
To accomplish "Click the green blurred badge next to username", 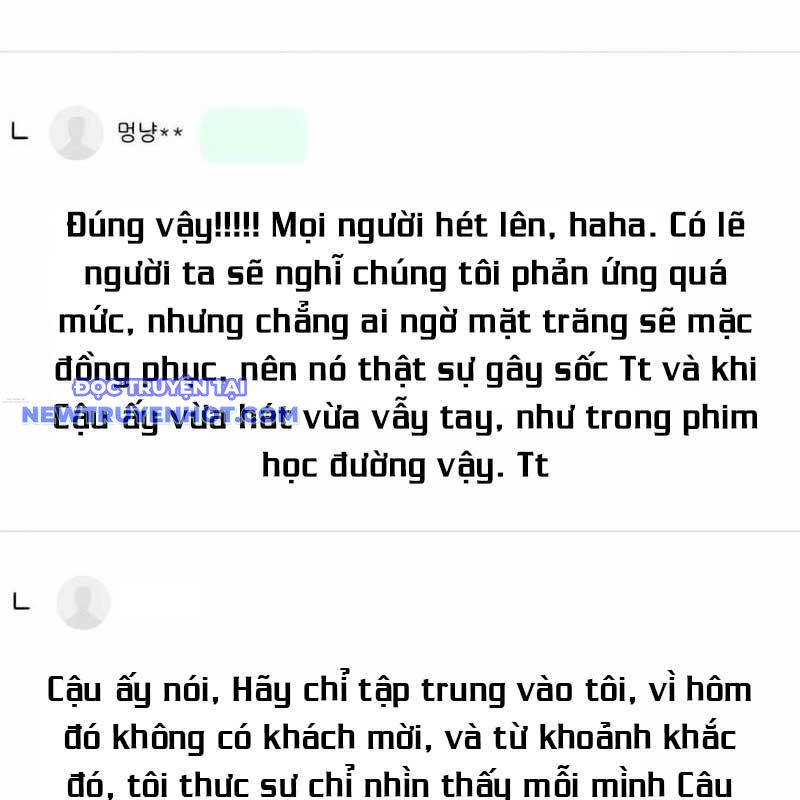I will pyautogui.click(x=254, y=135).
